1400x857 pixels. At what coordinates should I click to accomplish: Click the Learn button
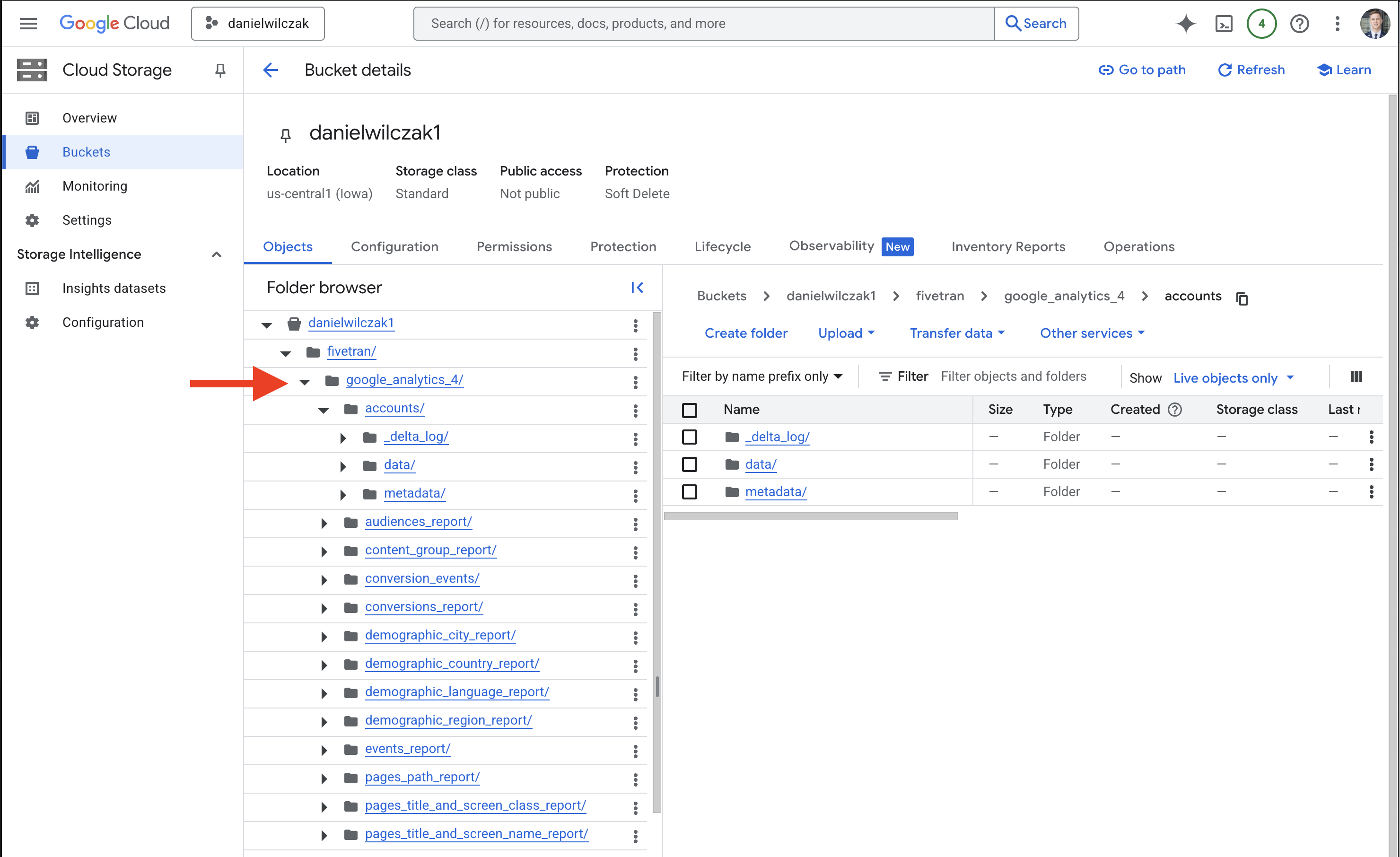click(1343, 70)
